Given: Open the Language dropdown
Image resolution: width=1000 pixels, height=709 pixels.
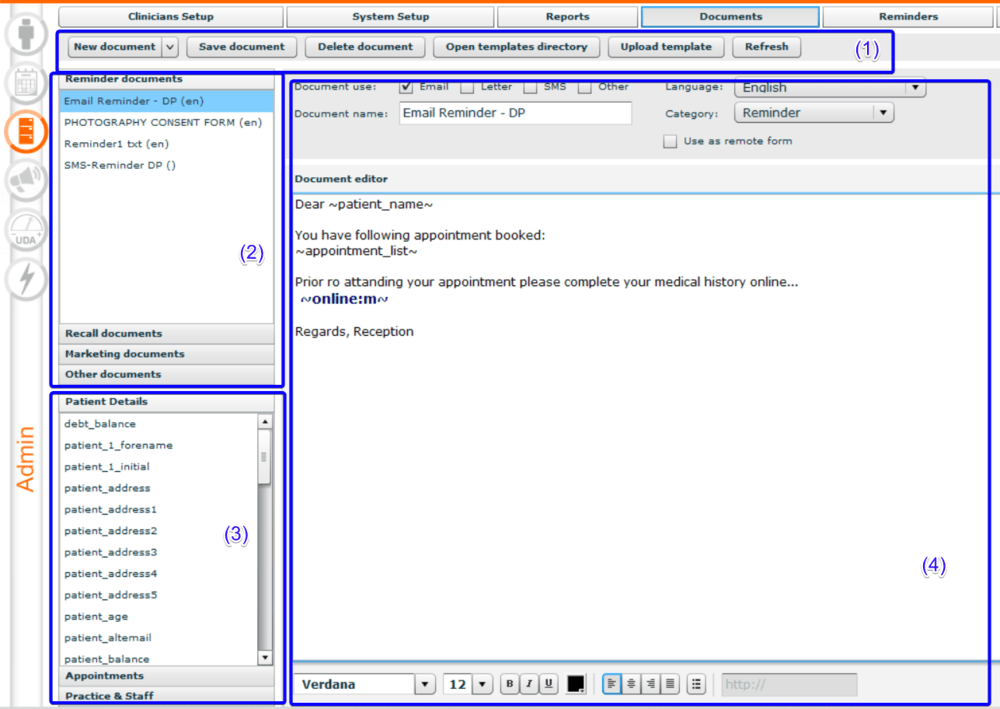Looking at the screenshot, I should [x=913, y=88].
